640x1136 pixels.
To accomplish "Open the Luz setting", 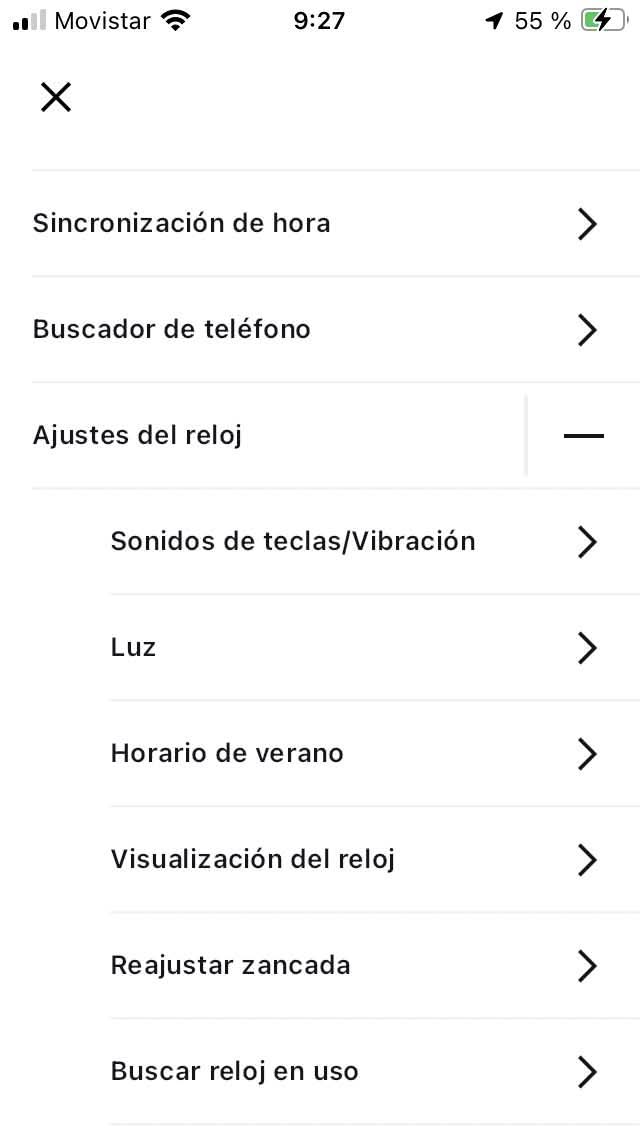I will click(375, 647).
